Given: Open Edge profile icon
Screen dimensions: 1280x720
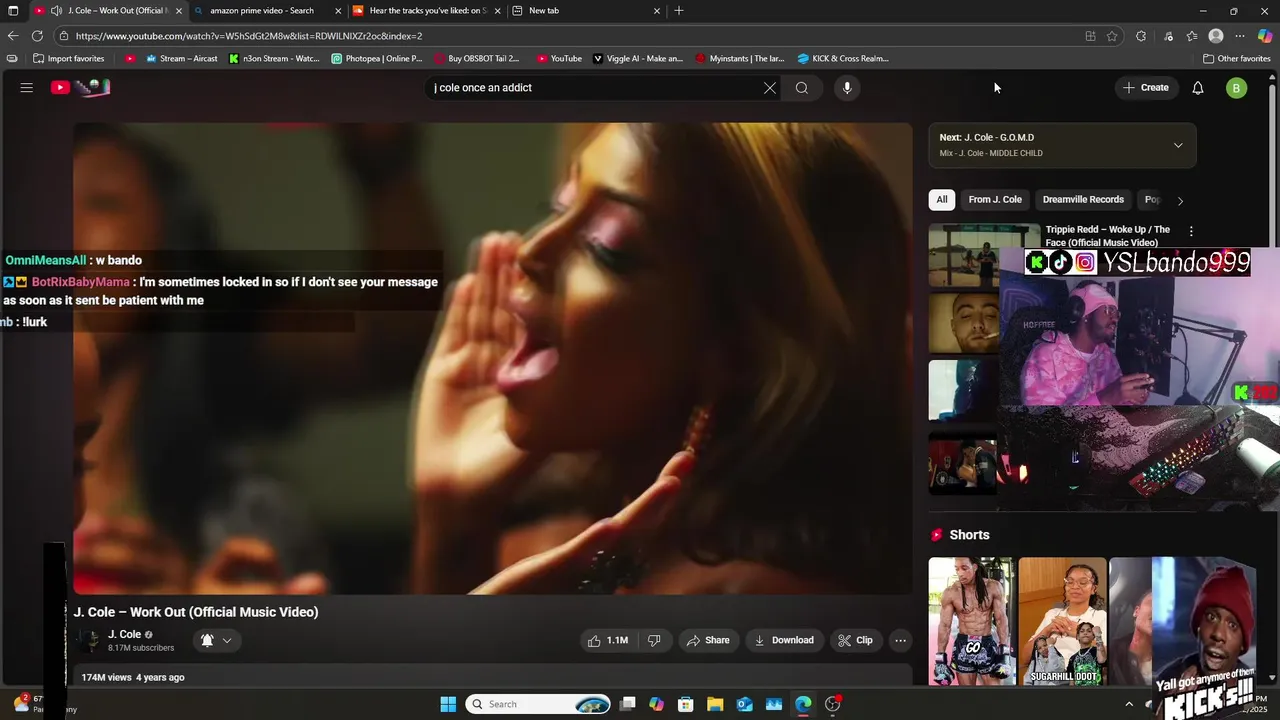Looking at the screenshot, I should click(1216, 36).
